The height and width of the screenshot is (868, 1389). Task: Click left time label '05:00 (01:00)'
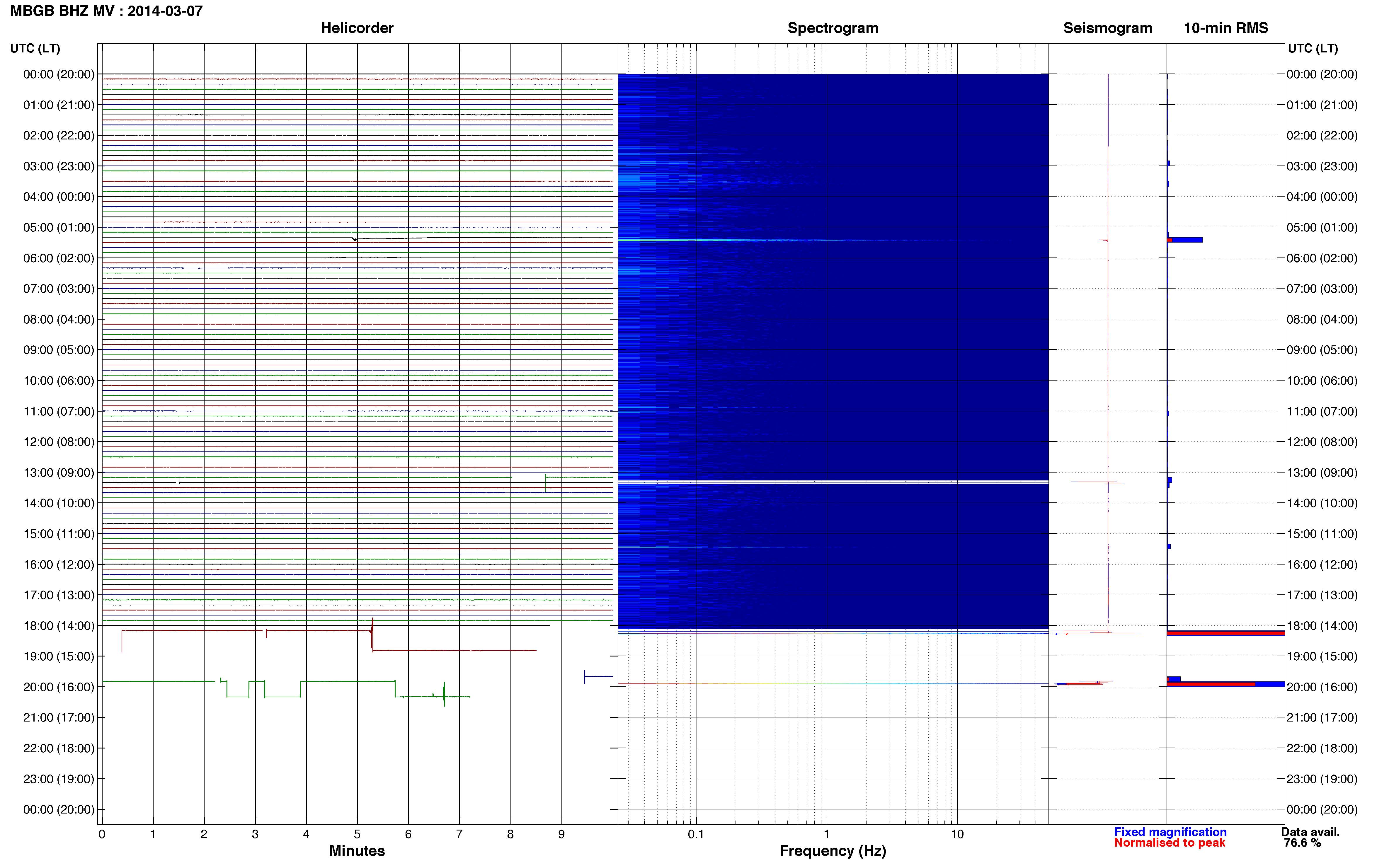pyautogui.click(x=59, y=227)
